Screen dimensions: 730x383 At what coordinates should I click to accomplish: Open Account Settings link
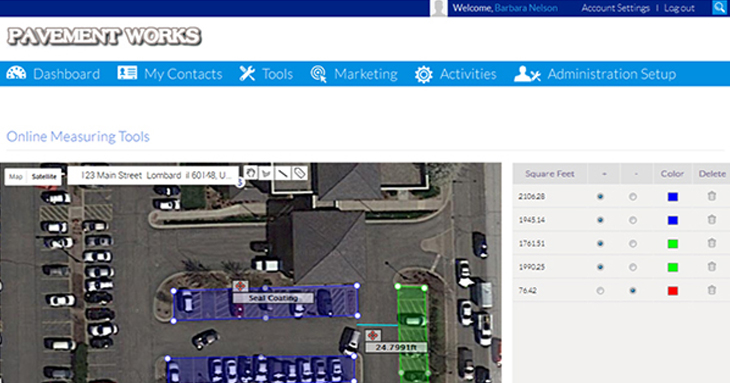point(615,8)
